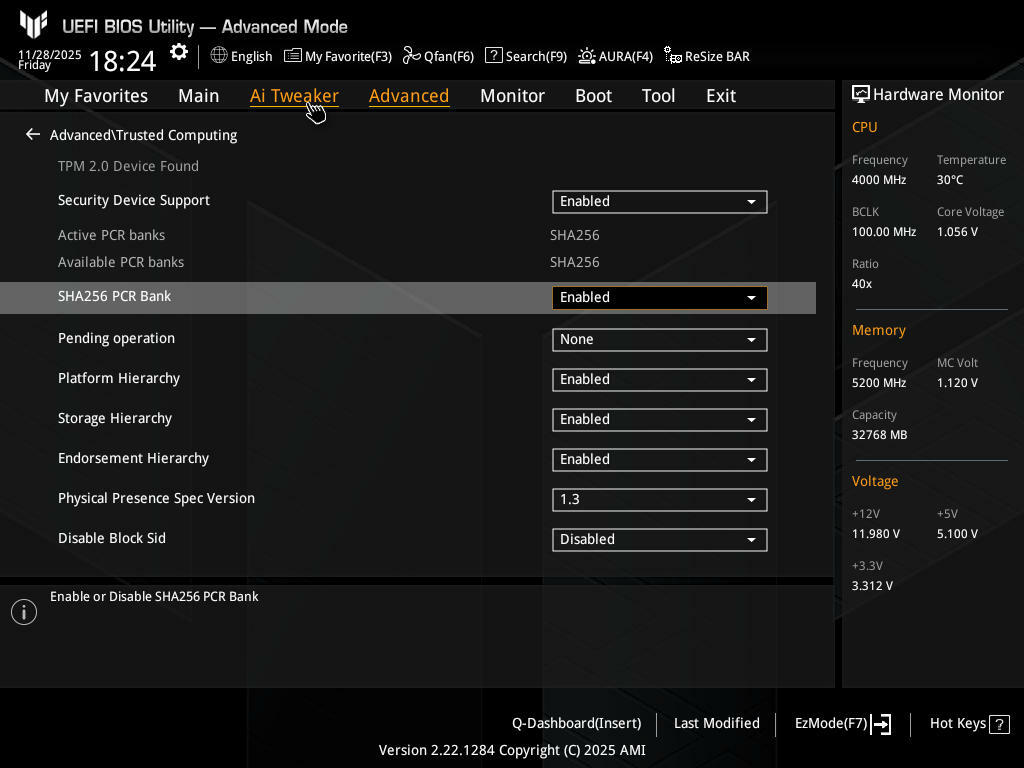The width and height of the screenshot is (1024, 768).
Task: Switch to the Boot tab
Action: coord(593,96)
